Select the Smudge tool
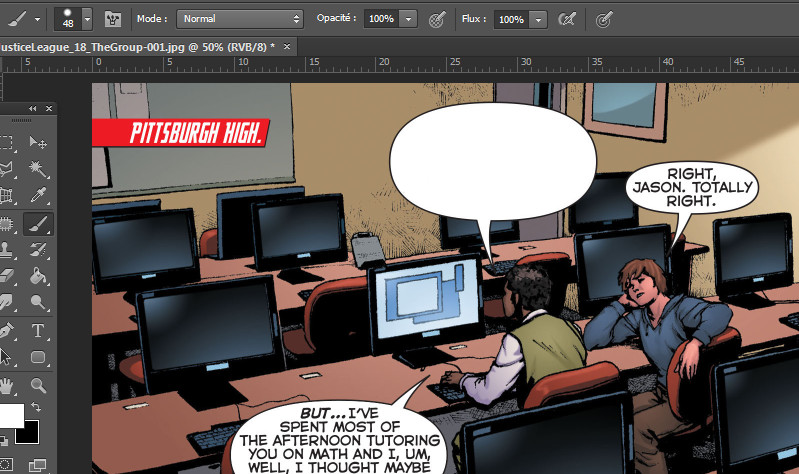This screenshot has width=799, height=474. point(6,302)
